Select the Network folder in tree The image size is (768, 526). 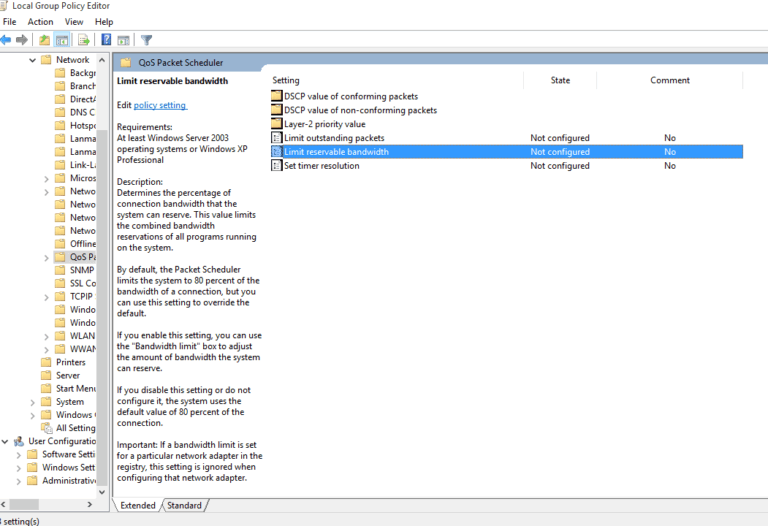72,60
